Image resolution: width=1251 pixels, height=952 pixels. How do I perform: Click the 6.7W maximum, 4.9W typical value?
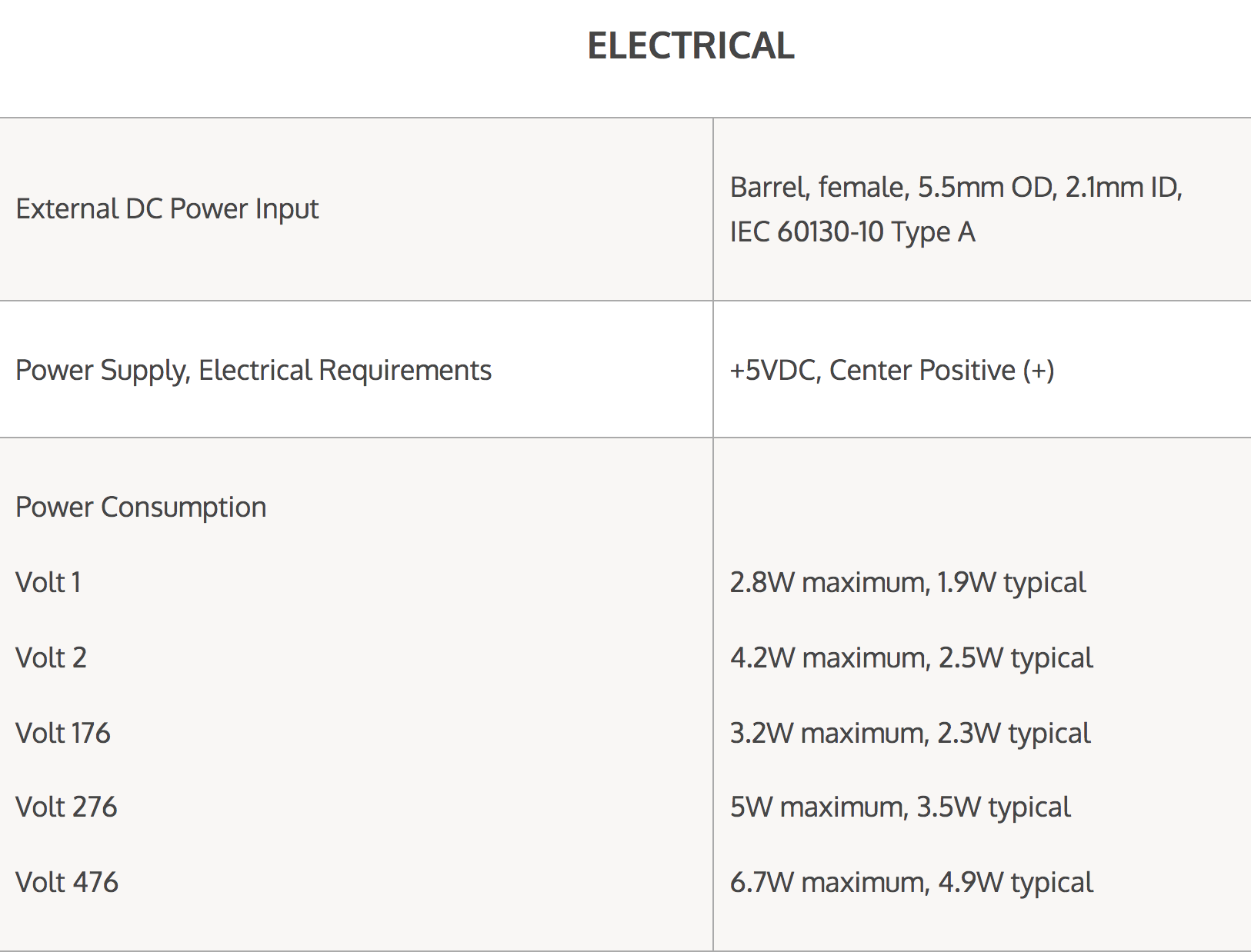click(911, 882)
